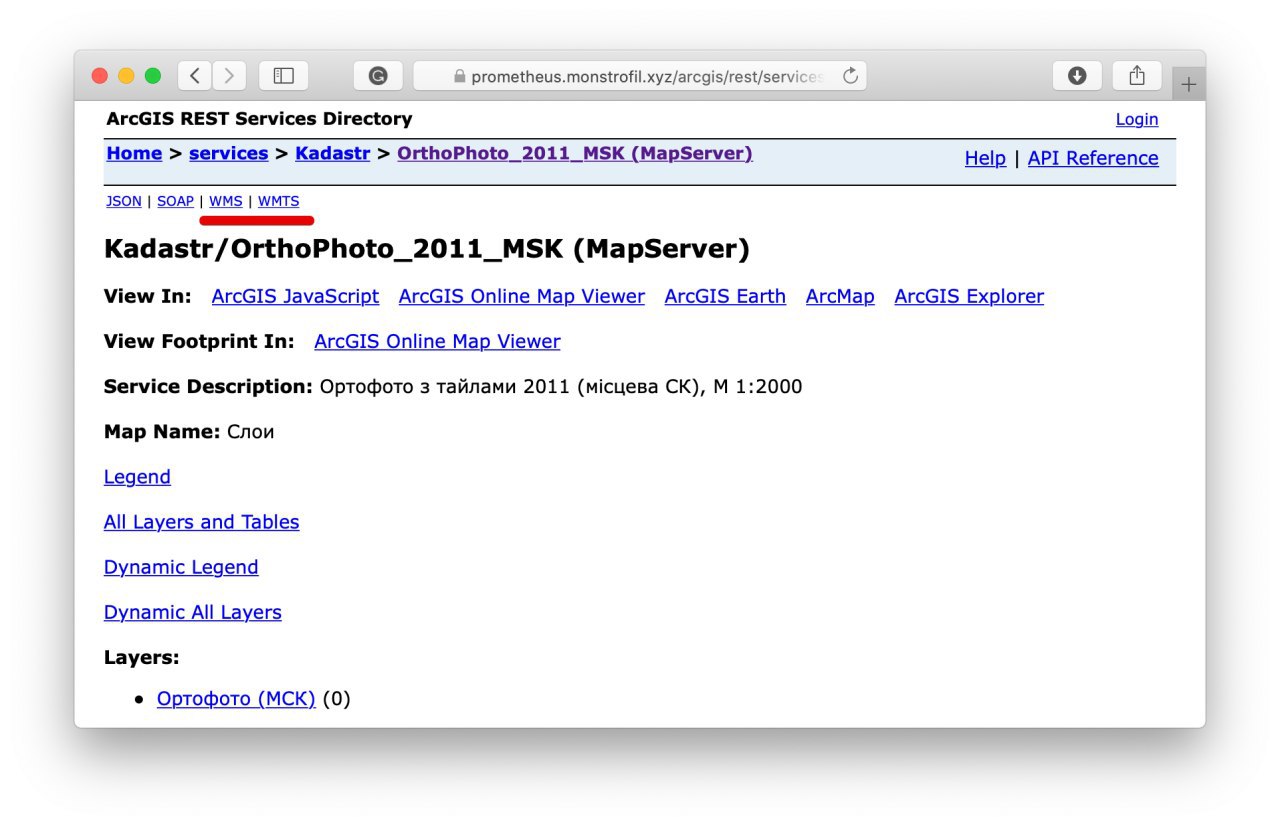Click the 'Layers:' label
The image size is (1280, 826).
coord(141,657)
